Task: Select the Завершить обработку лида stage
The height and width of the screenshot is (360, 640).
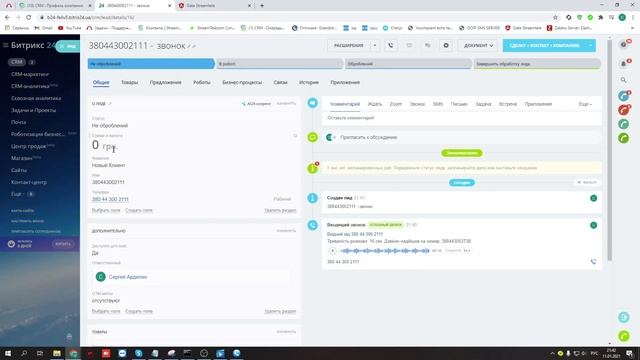Action: [x=537, y=64]
